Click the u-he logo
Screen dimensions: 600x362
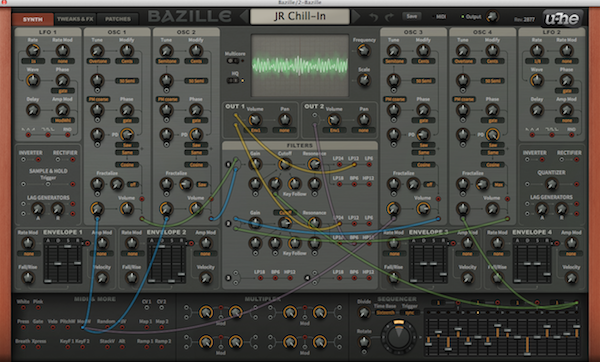pyautogui.click(x=562, y=18)
